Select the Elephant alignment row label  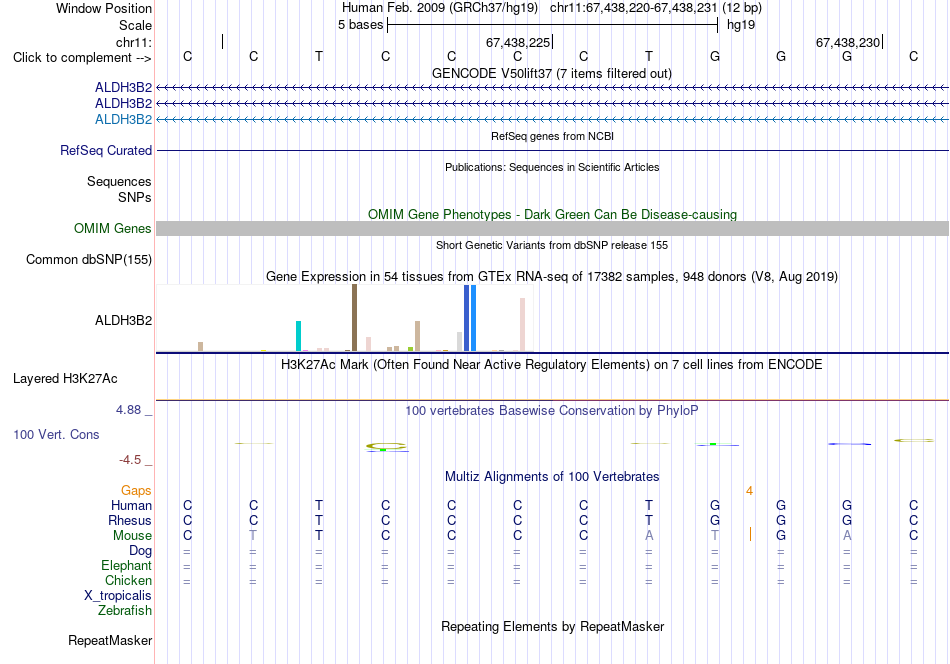(x=127, y=565)
